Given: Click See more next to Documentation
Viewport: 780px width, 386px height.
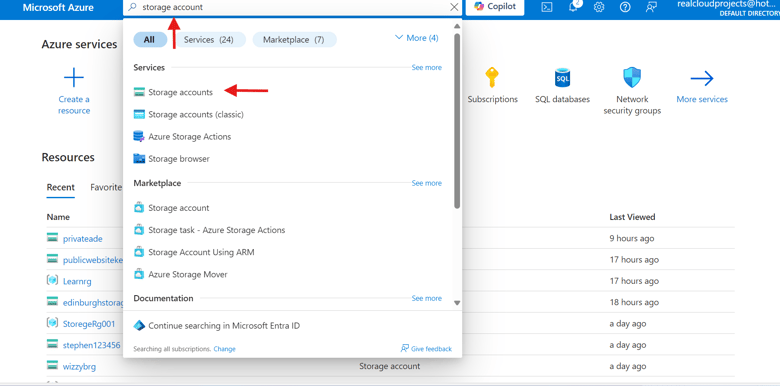Looking at the screenshot, I should (x=426, y=298).
